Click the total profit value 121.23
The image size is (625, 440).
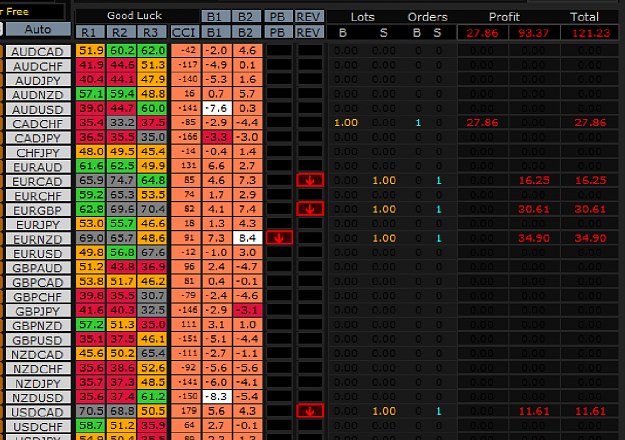point(591,33)
